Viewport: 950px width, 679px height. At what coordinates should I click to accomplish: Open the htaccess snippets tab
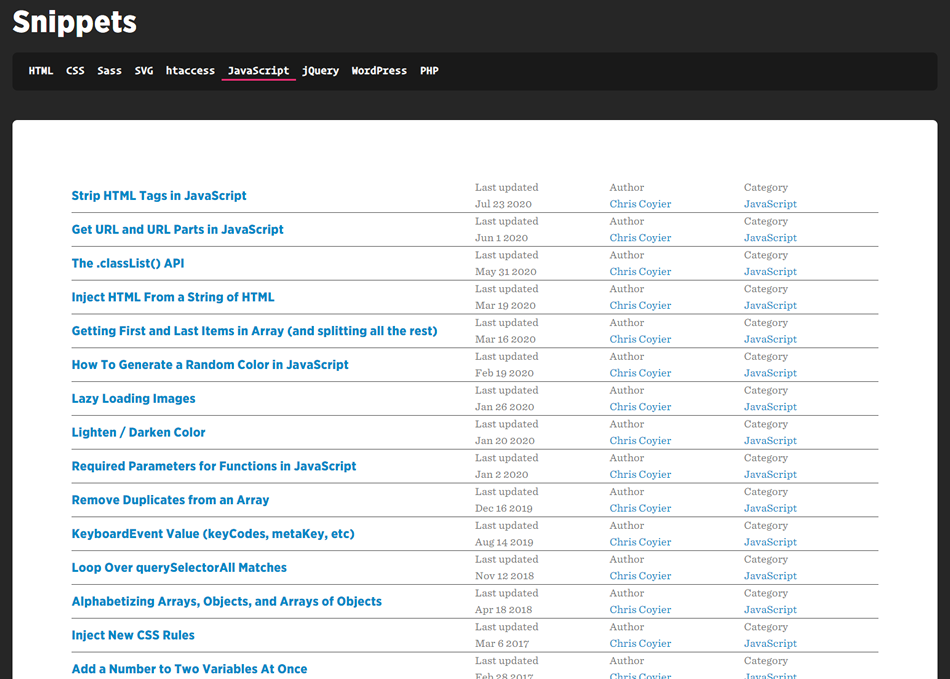point(190,71)
